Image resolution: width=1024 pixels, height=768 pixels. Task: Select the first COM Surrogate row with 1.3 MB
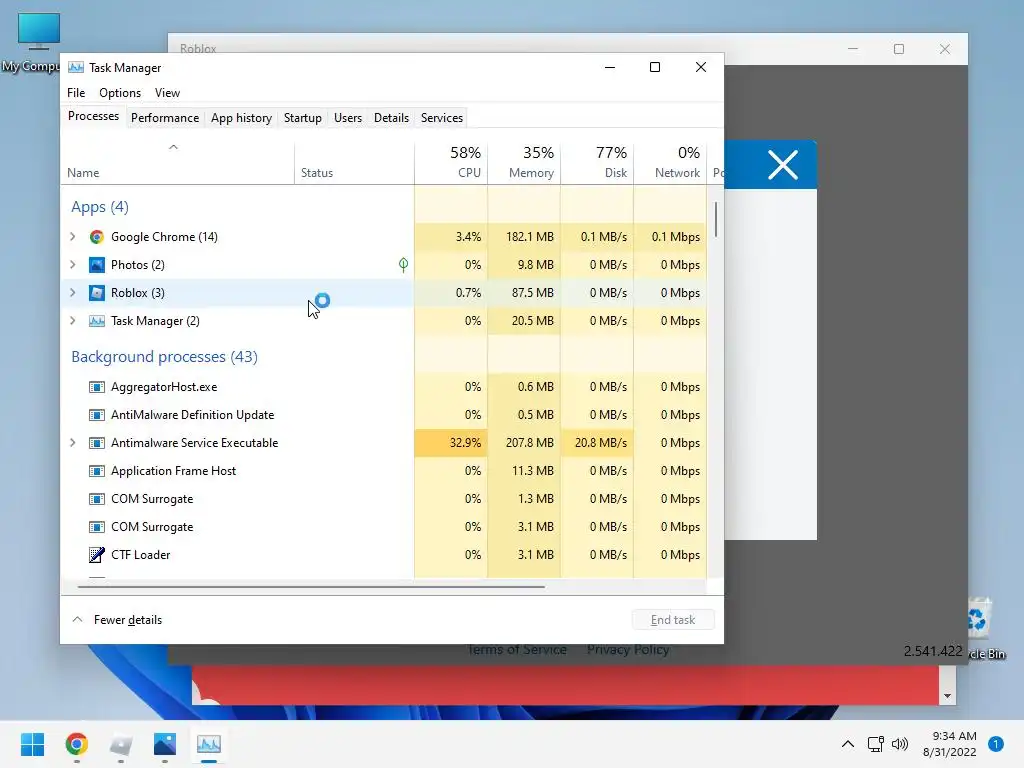point(383,499)
